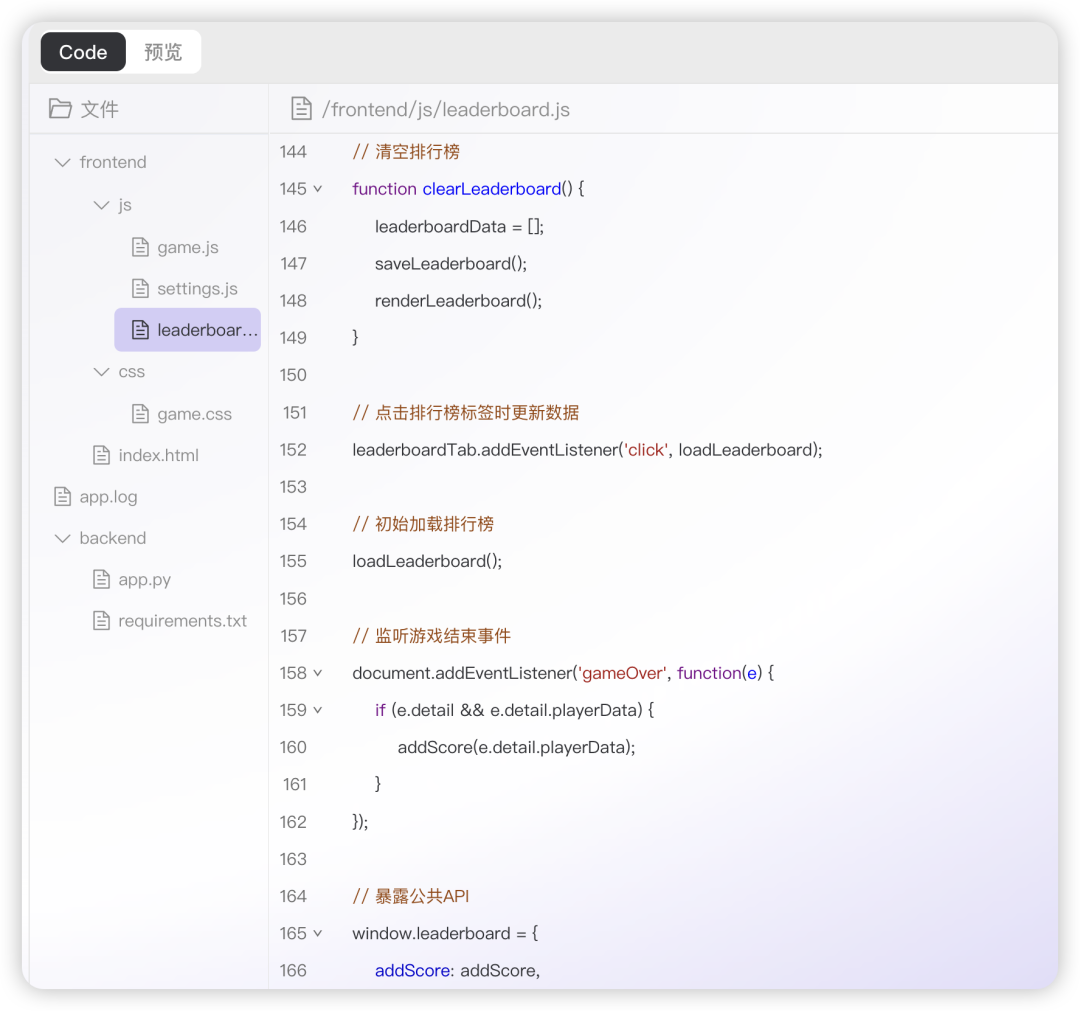Viewport: 1080px width, 1011px height.
Task: Fold the gameOver listener at line 158
Action: point(318,673)
